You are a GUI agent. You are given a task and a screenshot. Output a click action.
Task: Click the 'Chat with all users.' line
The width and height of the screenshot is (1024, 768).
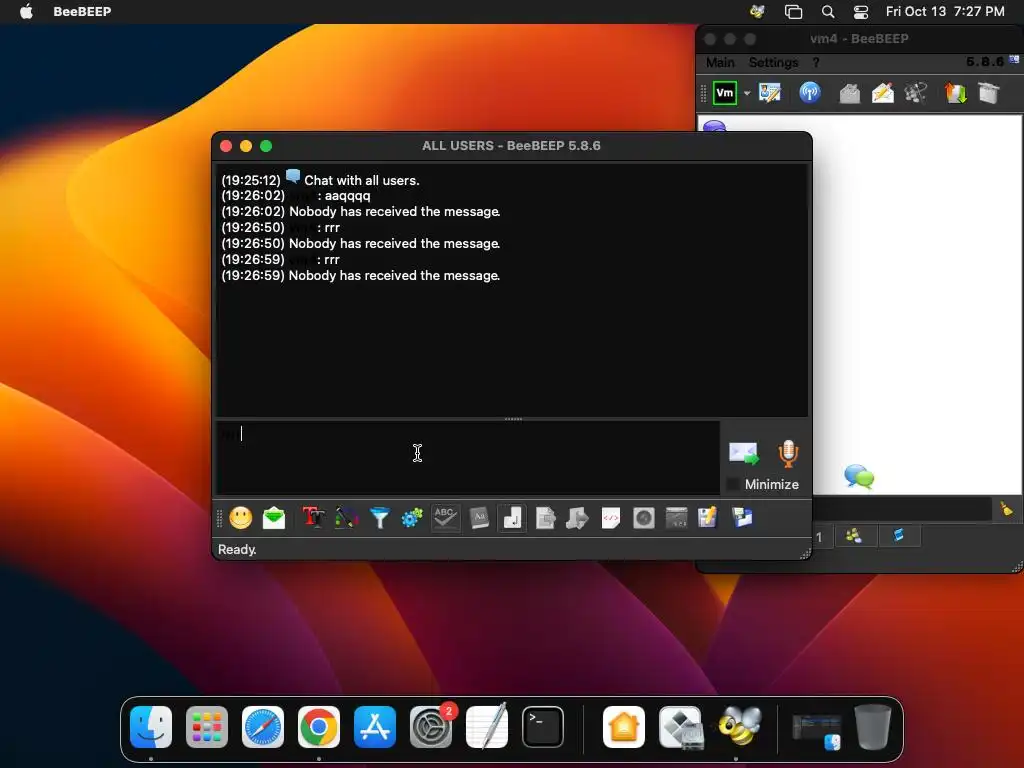tap(362, 180)
